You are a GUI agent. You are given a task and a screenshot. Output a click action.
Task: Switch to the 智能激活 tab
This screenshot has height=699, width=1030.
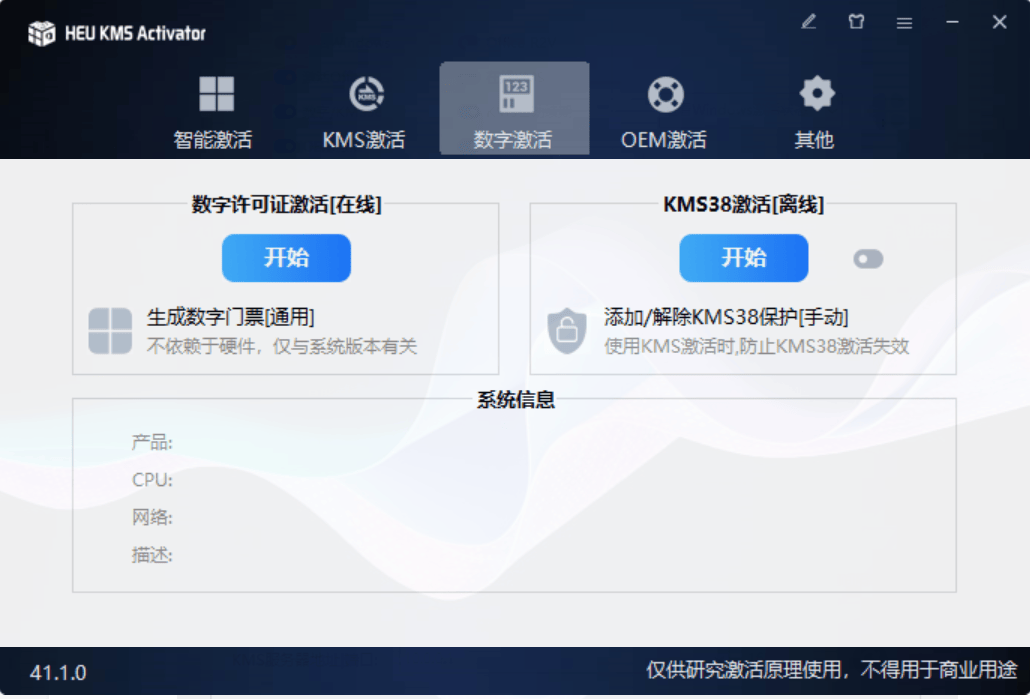[x=213, y=110]
